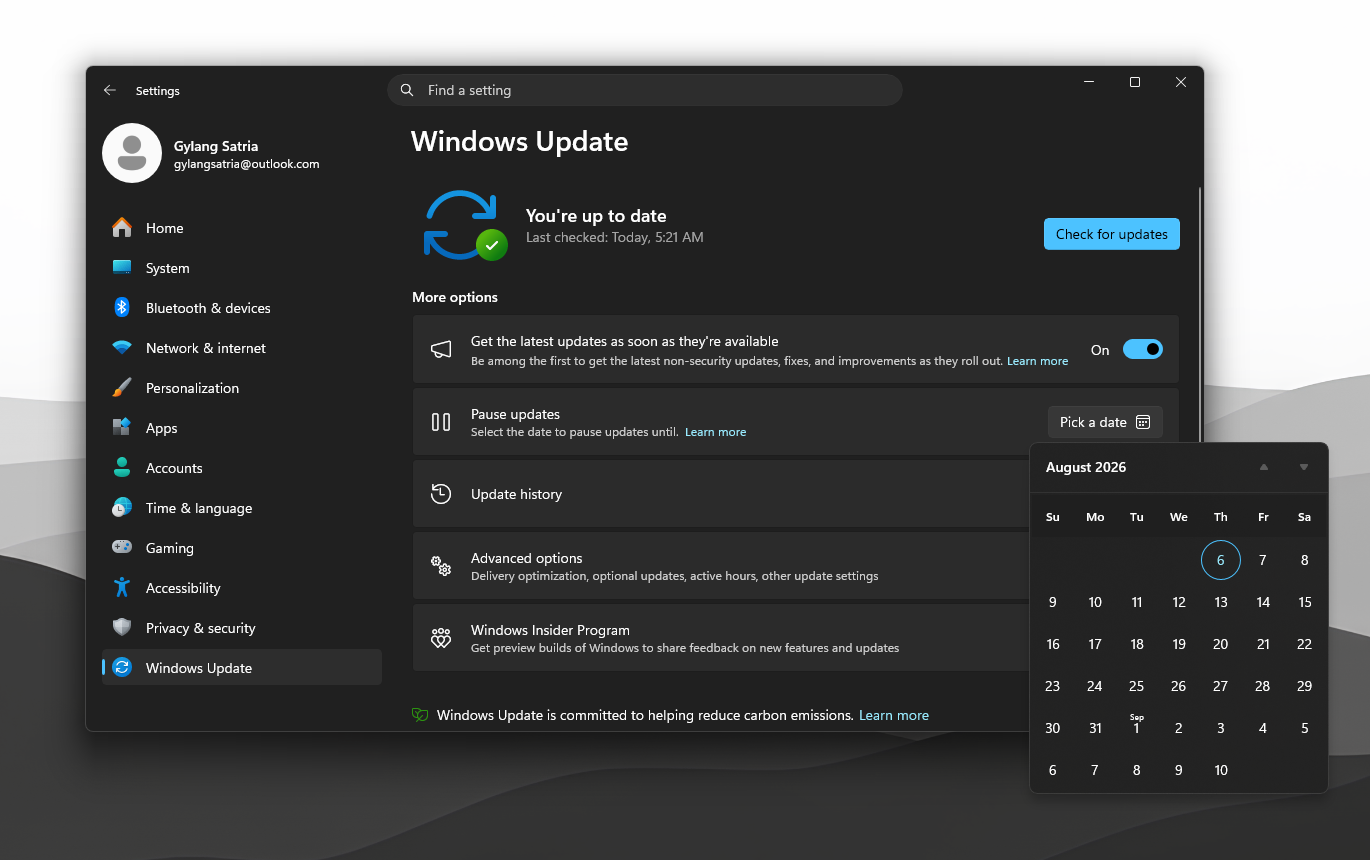Click the Find a setting search box
1370x860 pixels.
[645, 90]
